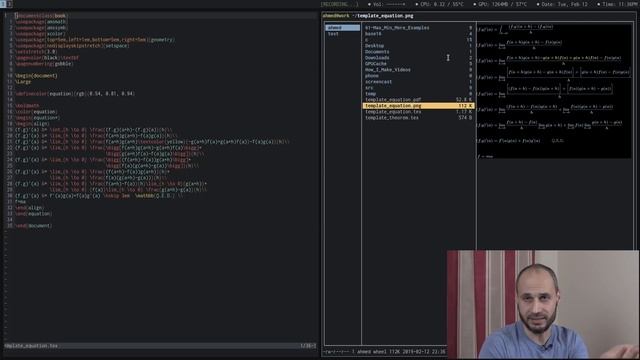Click the \pagenumbering{gobble} line in vim
The image size is (640, 360).
point(44,64)
